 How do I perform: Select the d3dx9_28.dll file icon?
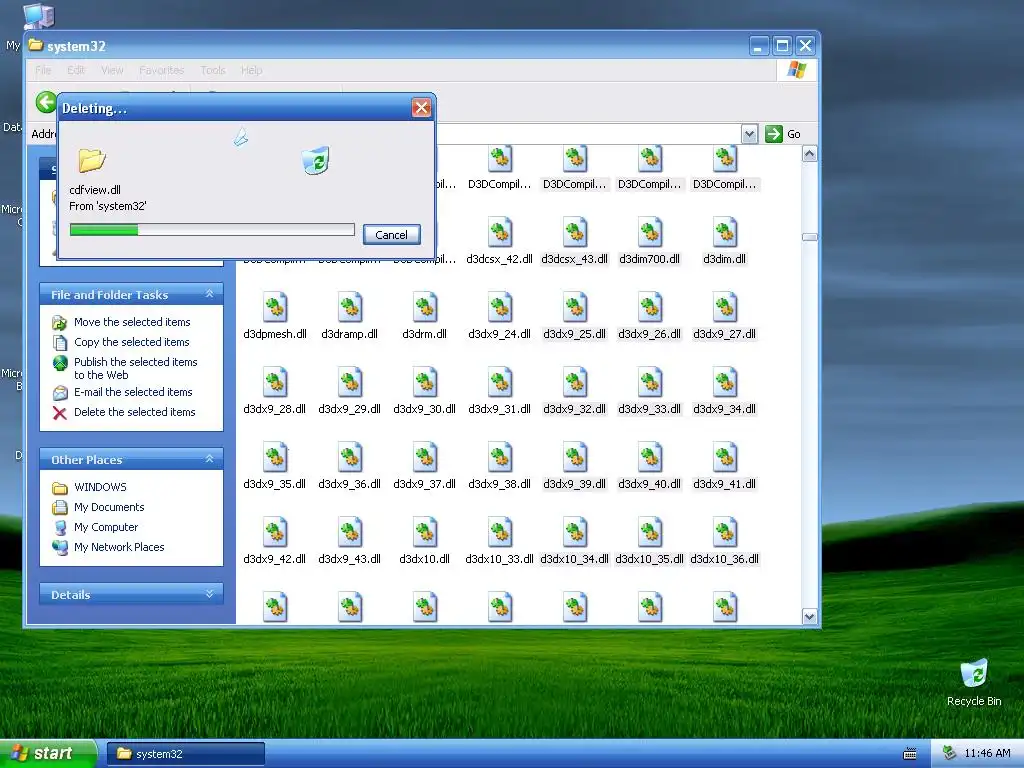275,382
